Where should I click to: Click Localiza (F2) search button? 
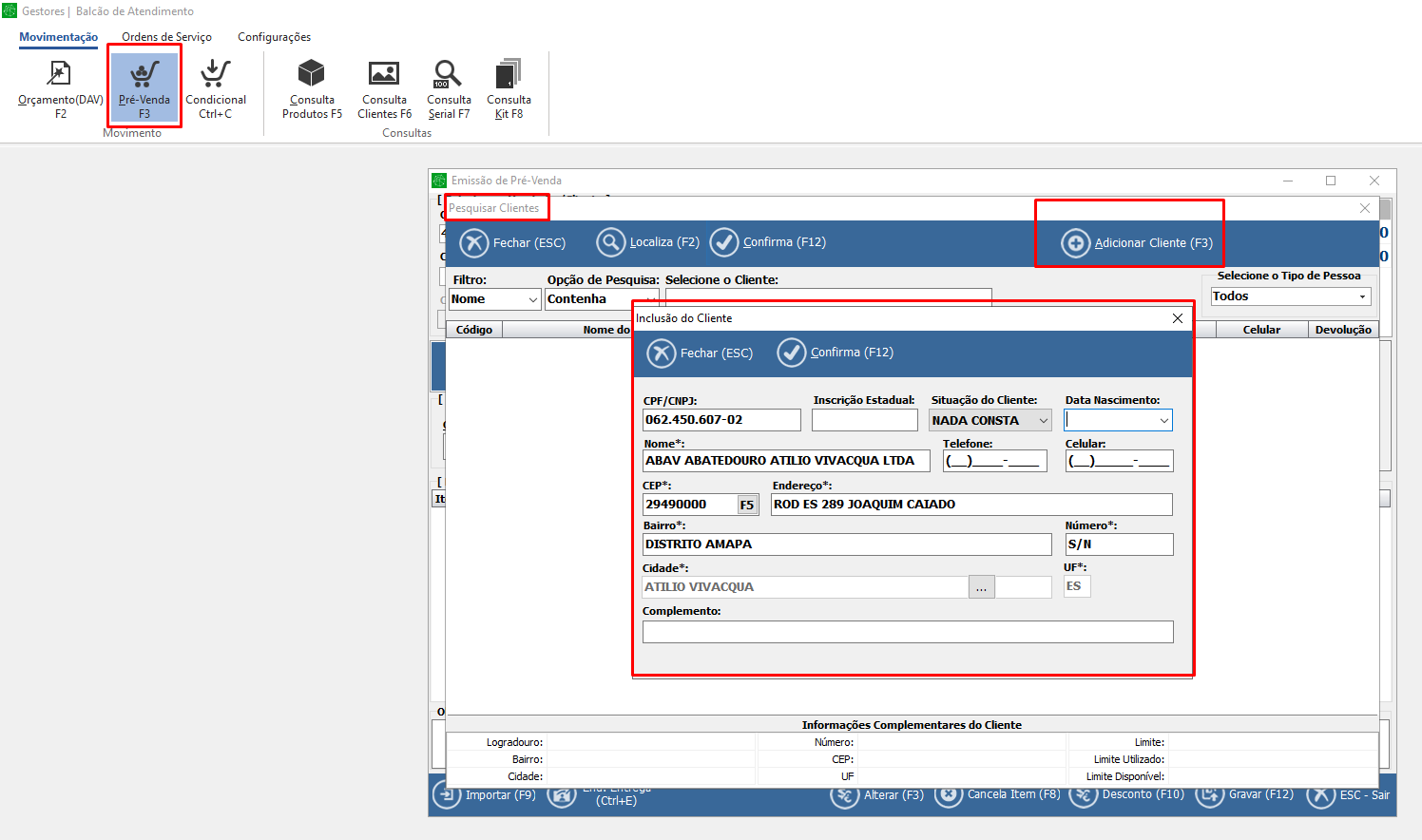(x=610, y=242)
